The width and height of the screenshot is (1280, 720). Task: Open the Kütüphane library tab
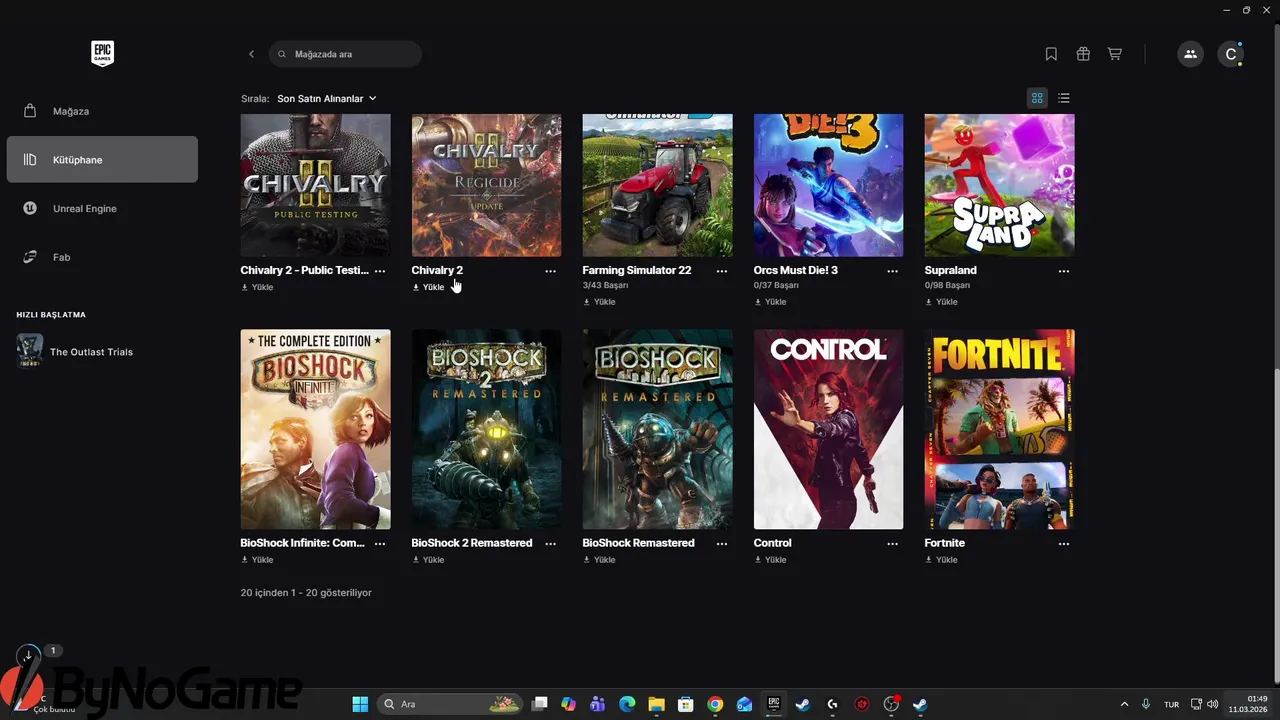[102, 160]
